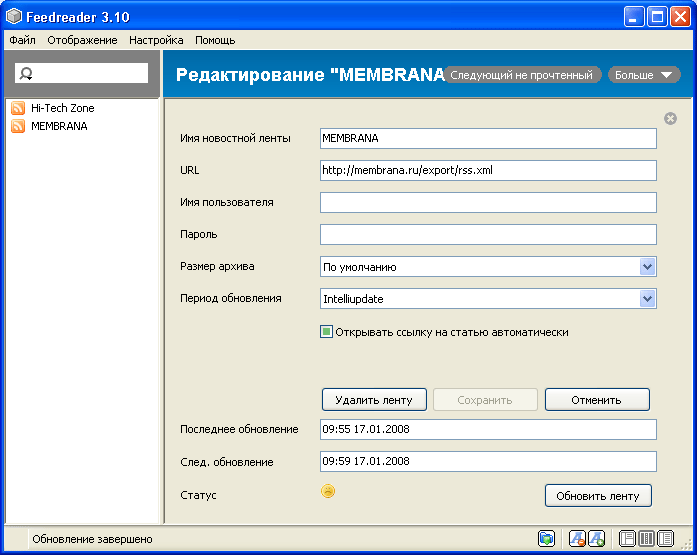
Task: Open the Период обновления dropdown
Action: coord(648,299)
